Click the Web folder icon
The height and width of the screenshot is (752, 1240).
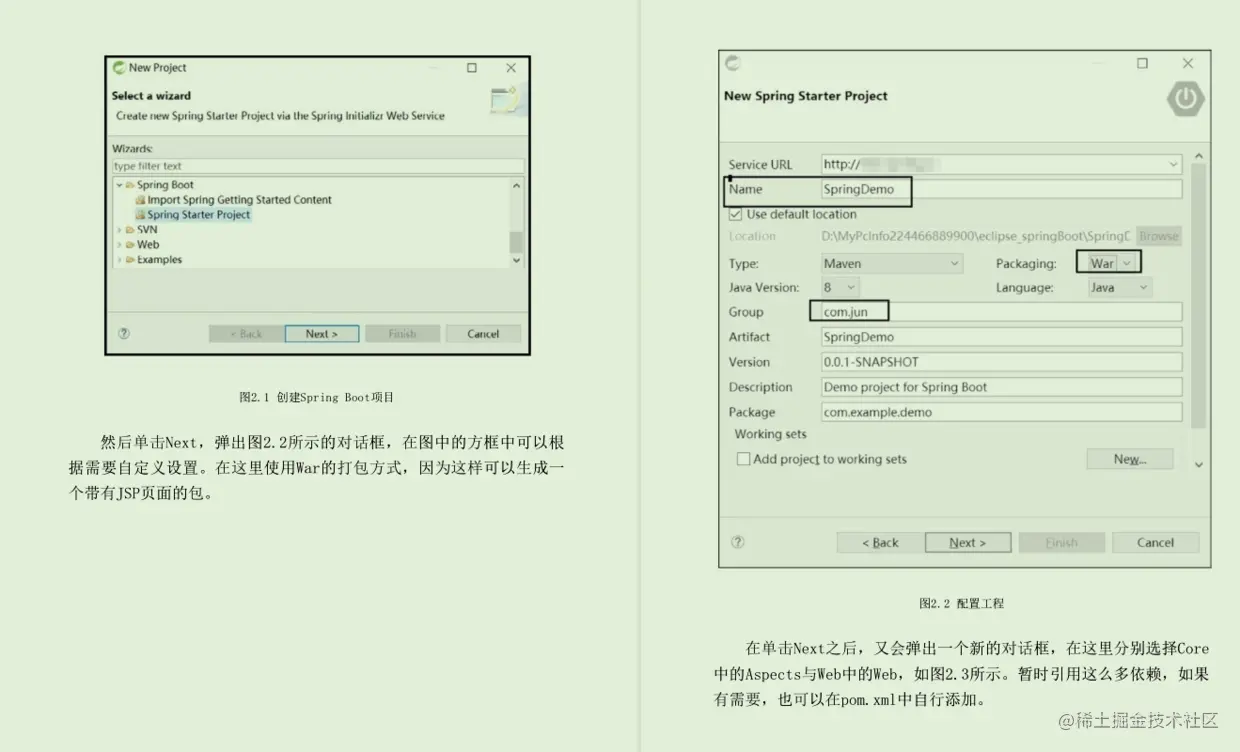click(130, 245)
